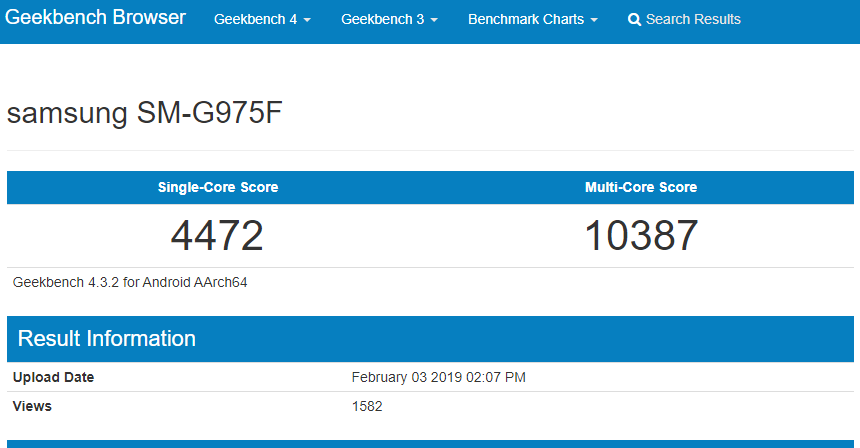Click the Multi-Core Score header
The height and width of the screenshot is (448, 860).
(641, 188)
